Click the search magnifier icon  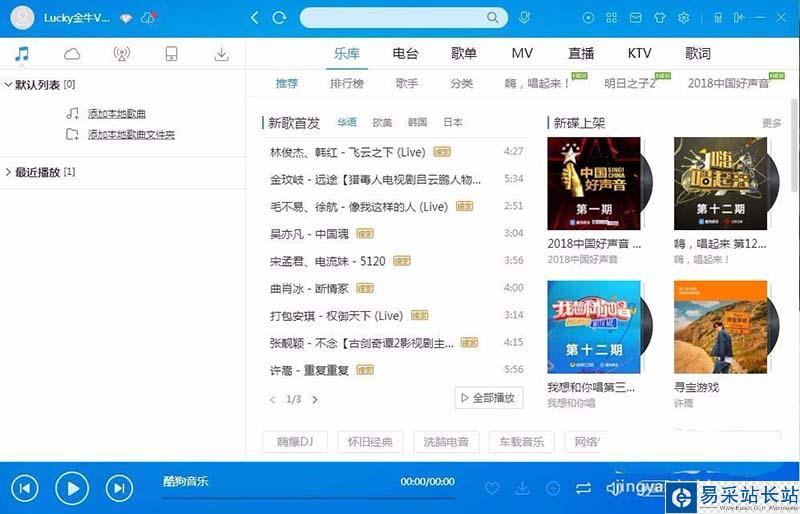coord(492,18)
